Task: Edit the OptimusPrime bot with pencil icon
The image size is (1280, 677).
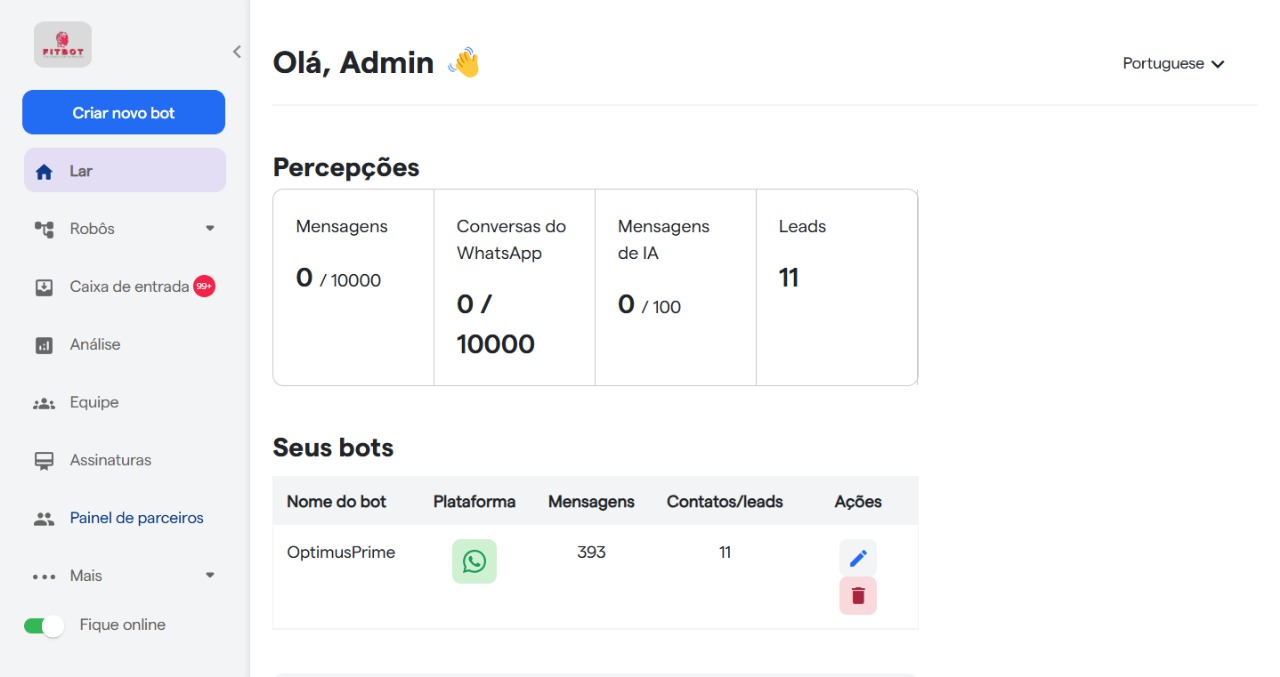Action: click(857, 558)
